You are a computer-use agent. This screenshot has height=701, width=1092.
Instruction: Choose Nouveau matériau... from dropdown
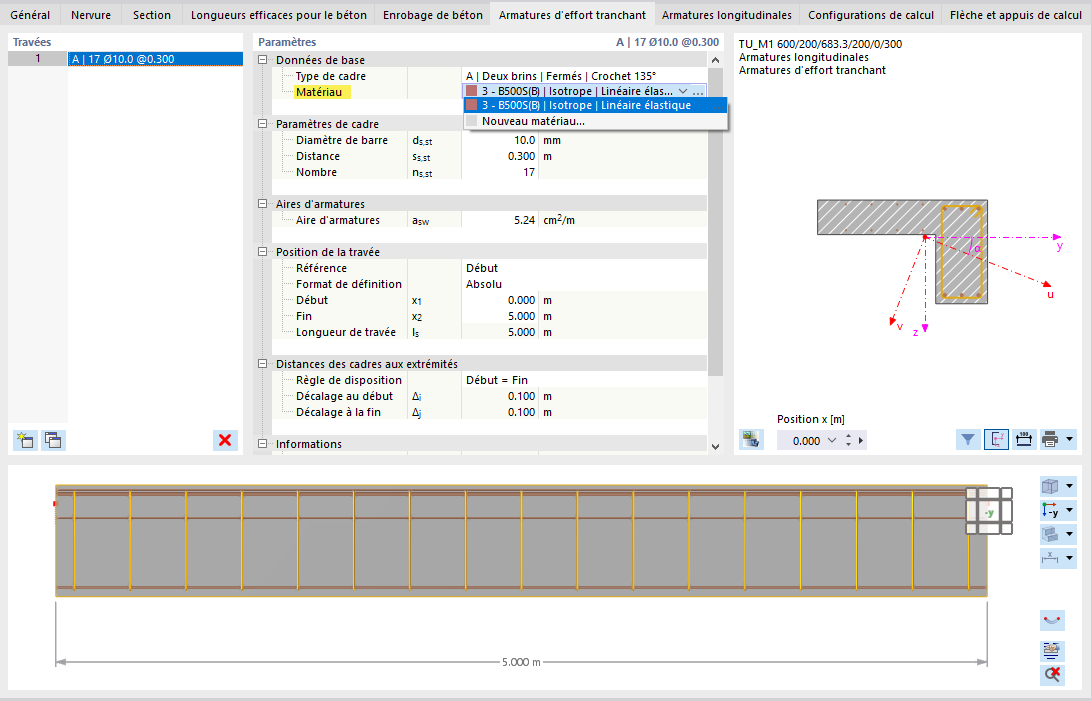click(x=595, y=121)
